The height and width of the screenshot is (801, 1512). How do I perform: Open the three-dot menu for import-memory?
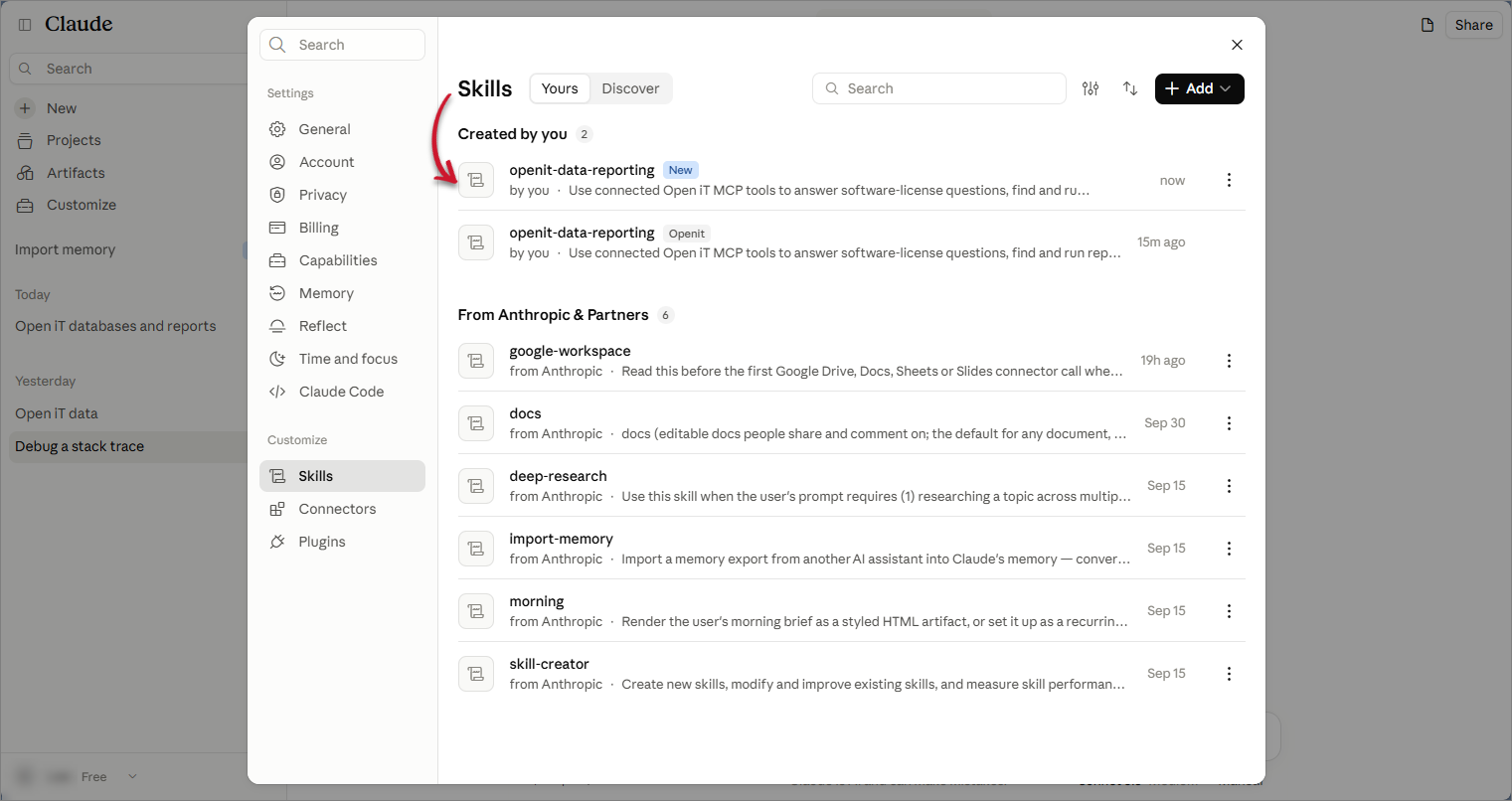coord(1229,549)
